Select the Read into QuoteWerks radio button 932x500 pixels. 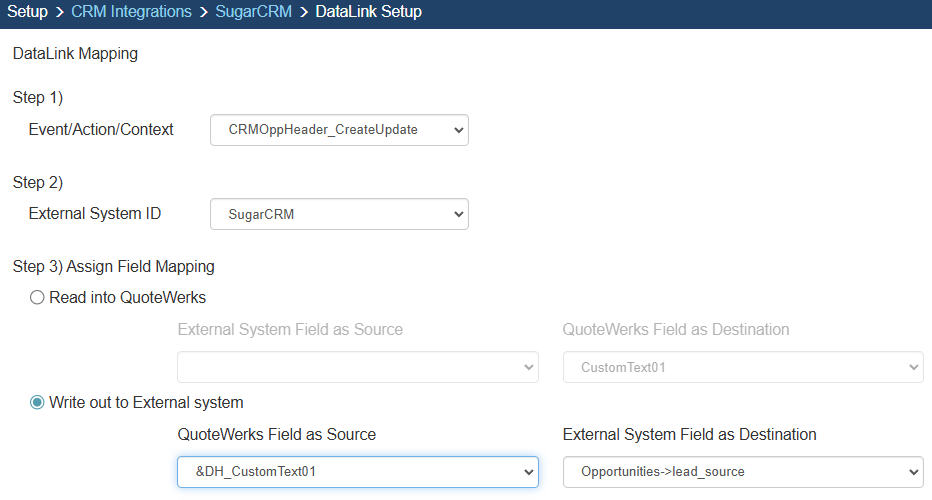pos(38,297)
